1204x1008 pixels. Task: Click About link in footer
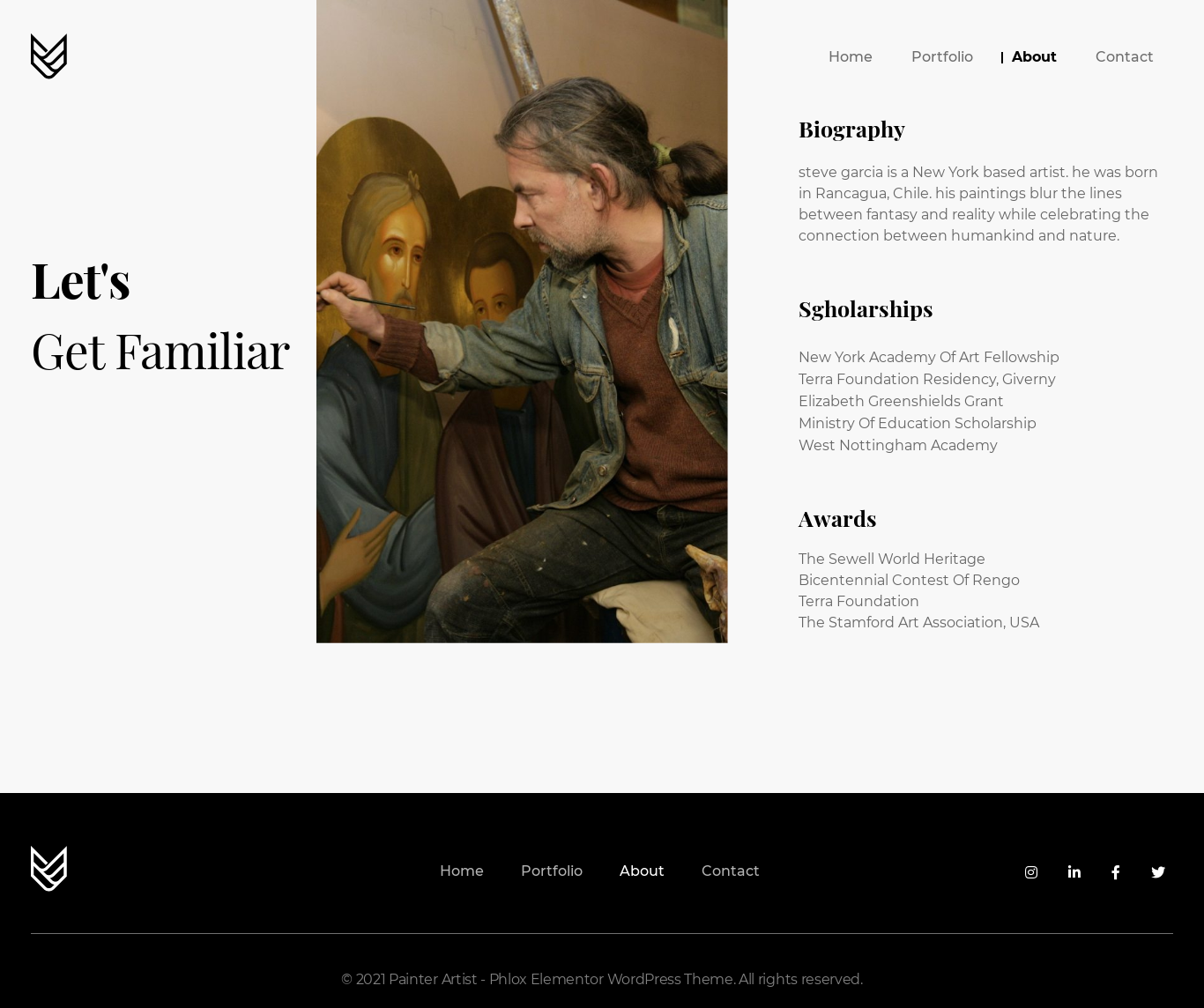pos(642,871)
